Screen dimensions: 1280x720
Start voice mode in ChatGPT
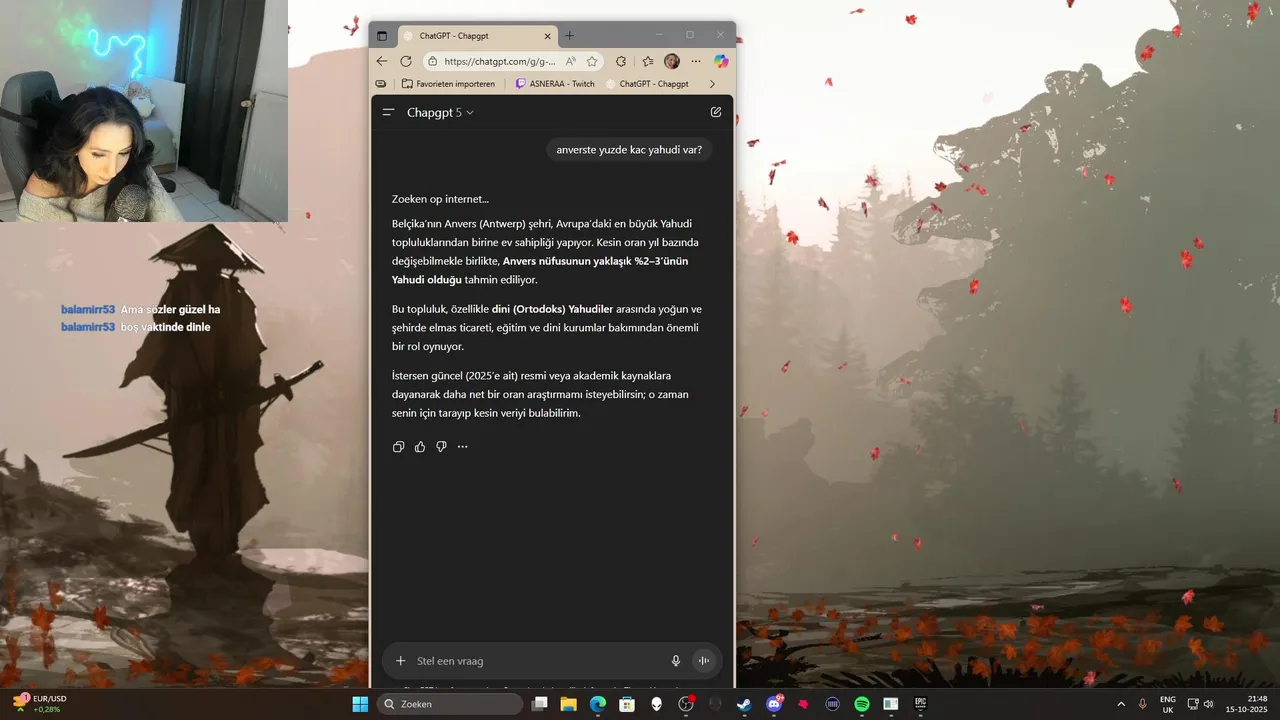(704, 661)
